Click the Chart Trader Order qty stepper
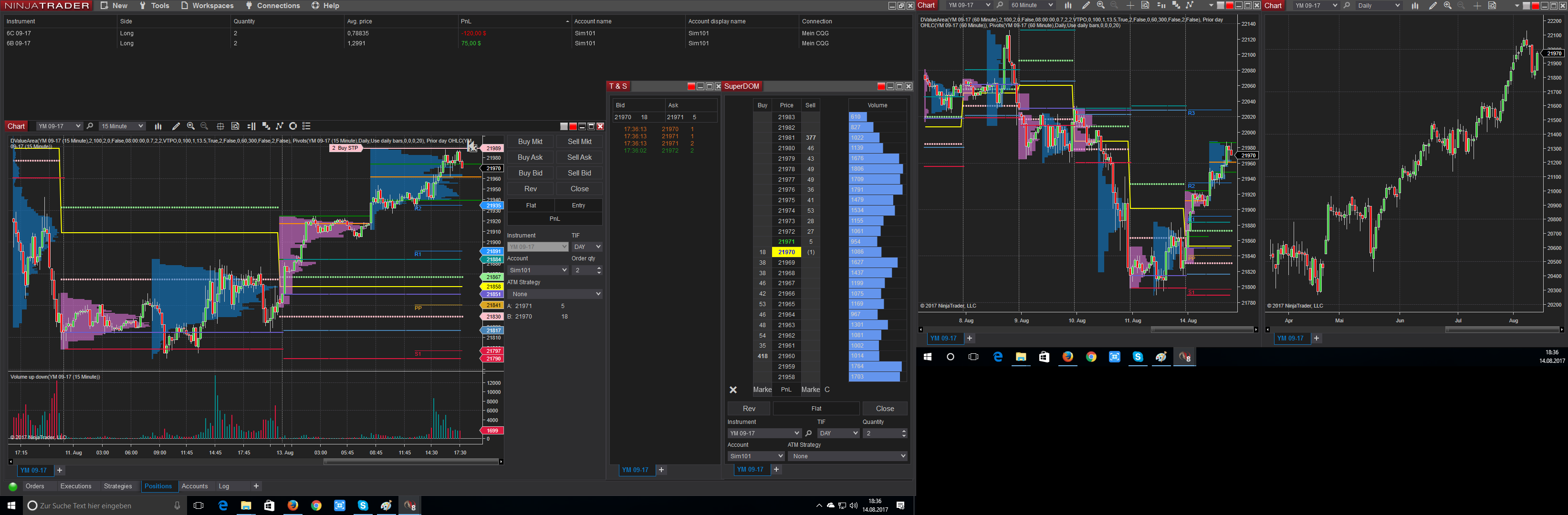The image size is (1568, 515). pos(599,270)
